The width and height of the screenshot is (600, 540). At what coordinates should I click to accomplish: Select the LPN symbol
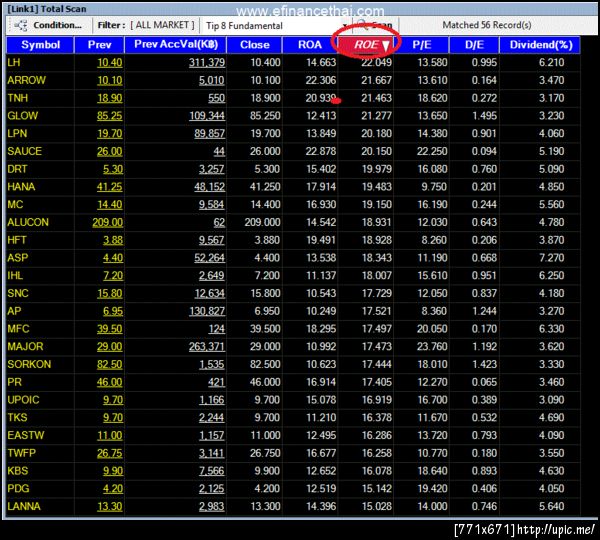tap(17, 134)
